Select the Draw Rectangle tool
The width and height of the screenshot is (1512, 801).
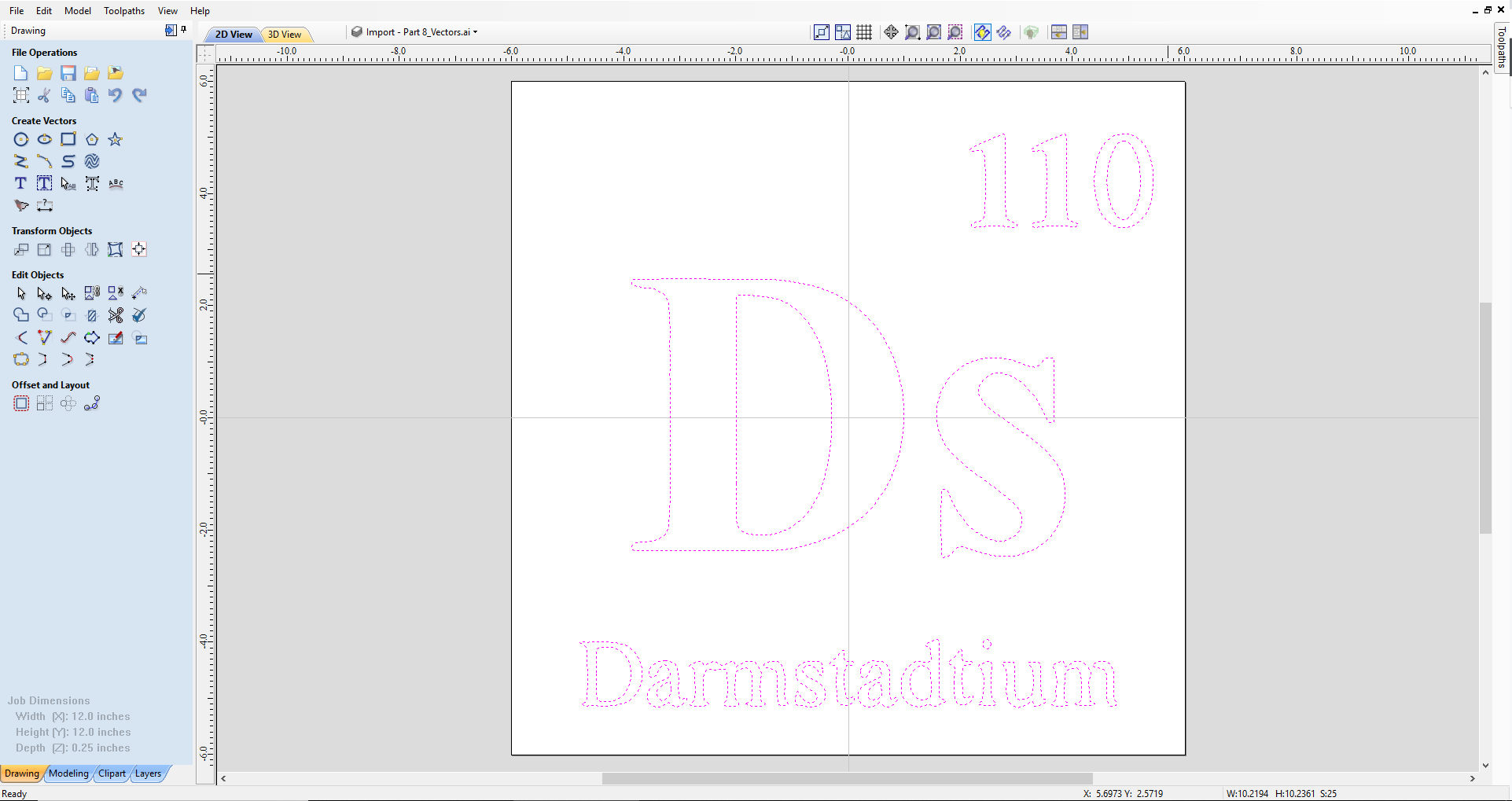[68, 139]
